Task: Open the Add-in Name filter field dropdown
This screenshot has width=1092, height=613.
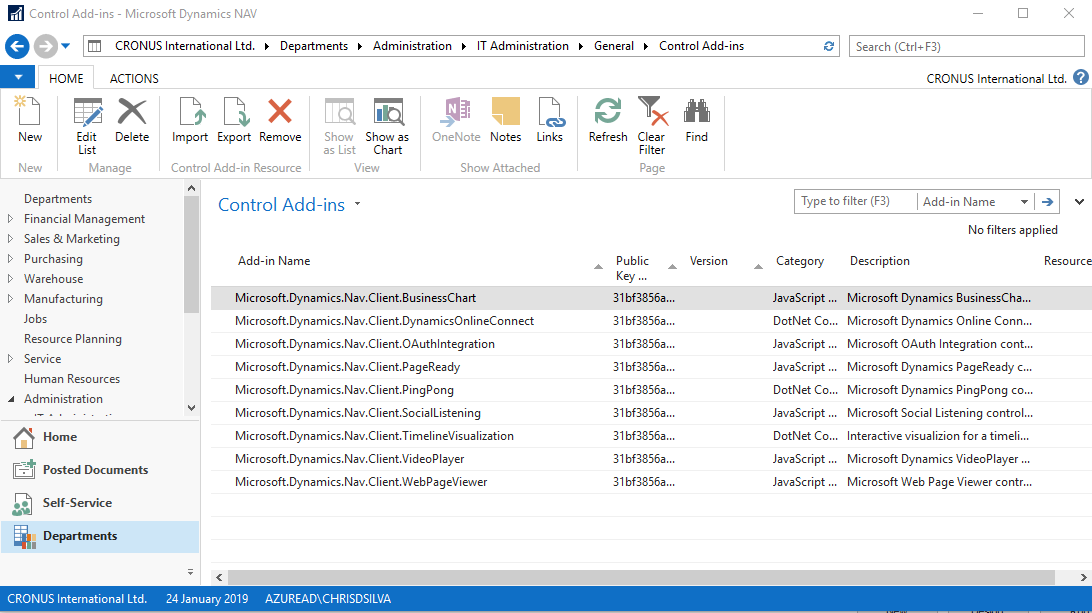Action: click(x=1024, y=202)
